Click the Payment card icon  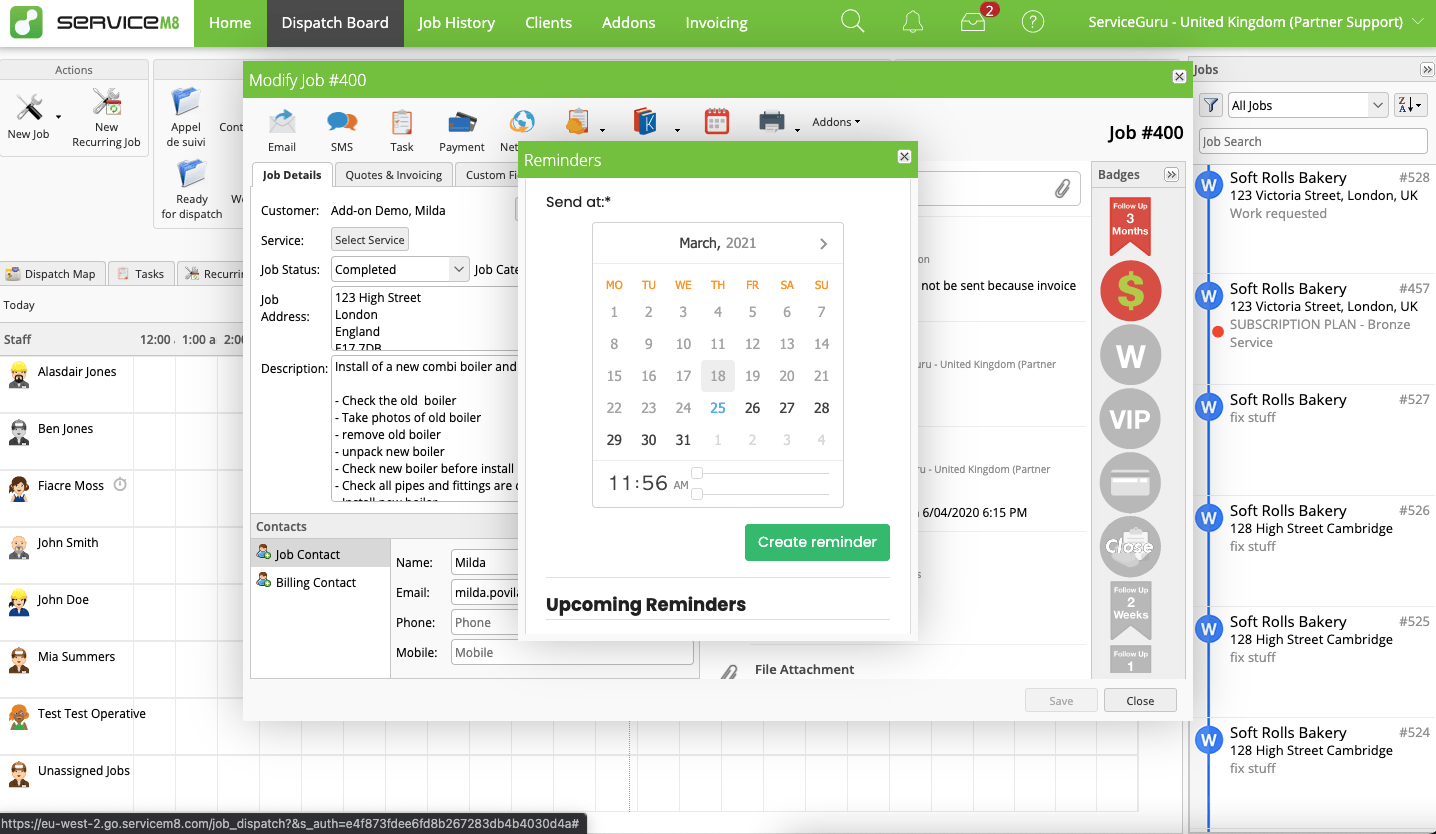461,123
